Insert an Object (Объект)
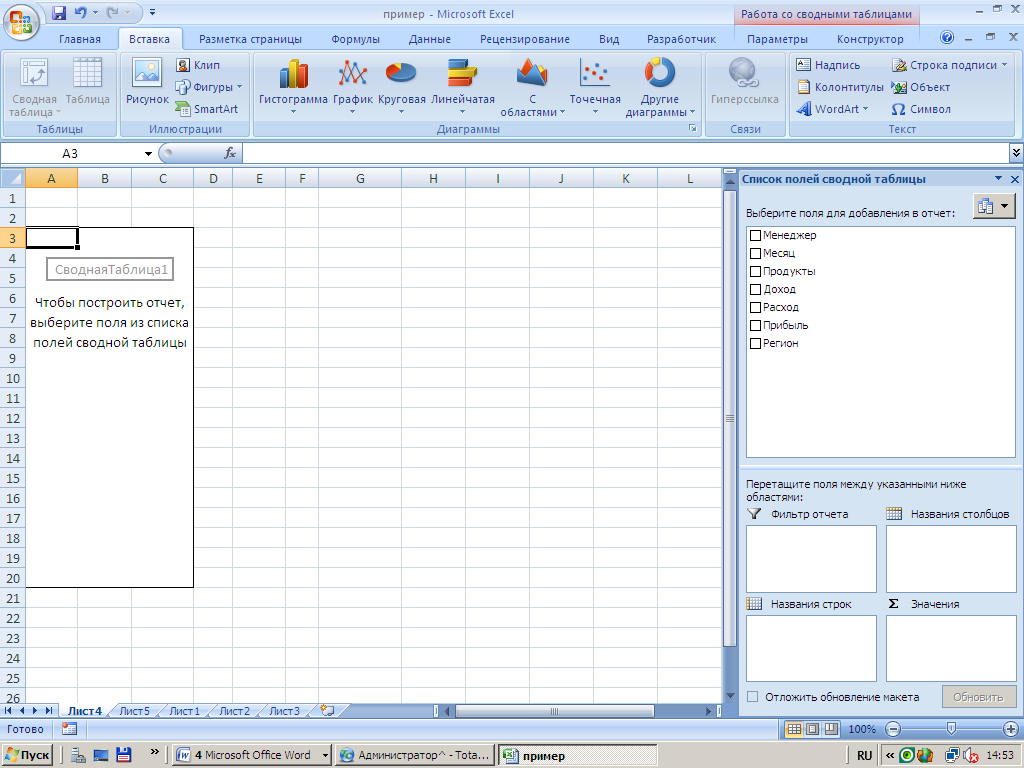Image resolution: width=1024 pixels, height=768 pixels. (x=921, y=87)
